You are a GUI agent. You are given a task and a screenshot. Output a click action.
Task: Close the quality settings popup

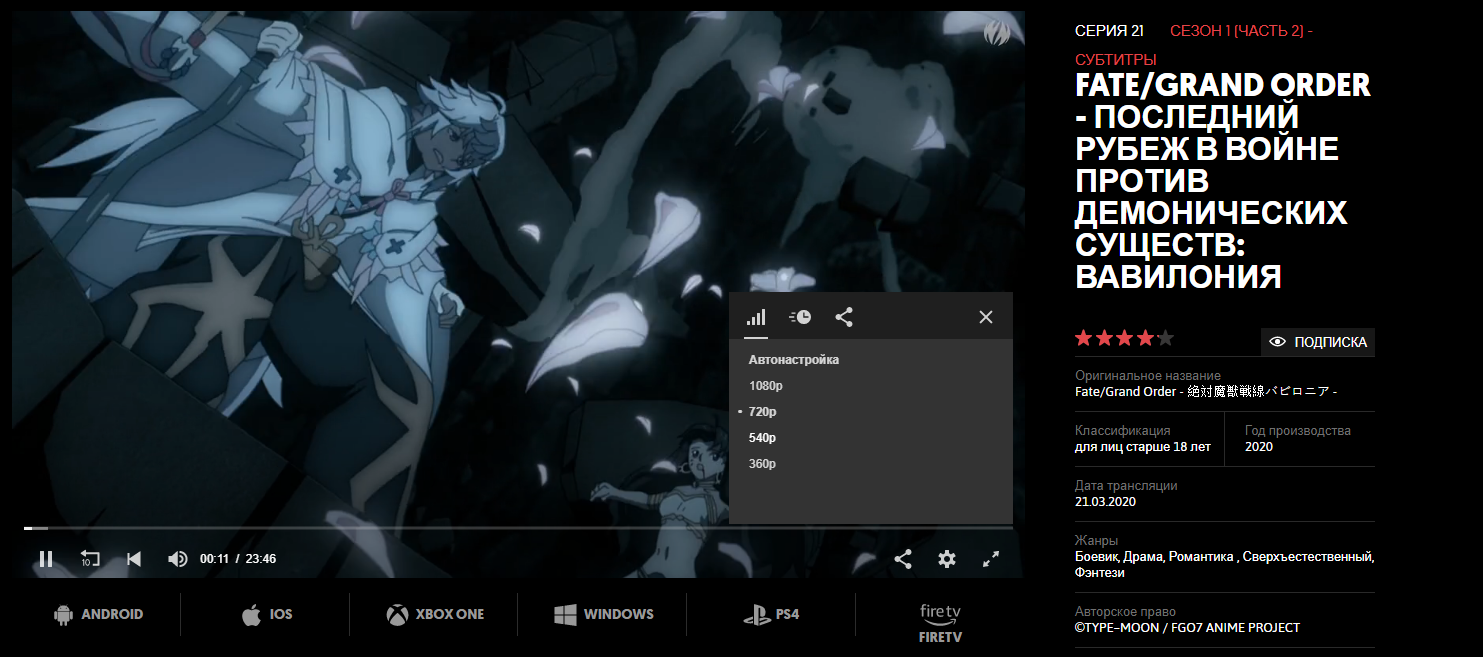click(x=986, y=317)
